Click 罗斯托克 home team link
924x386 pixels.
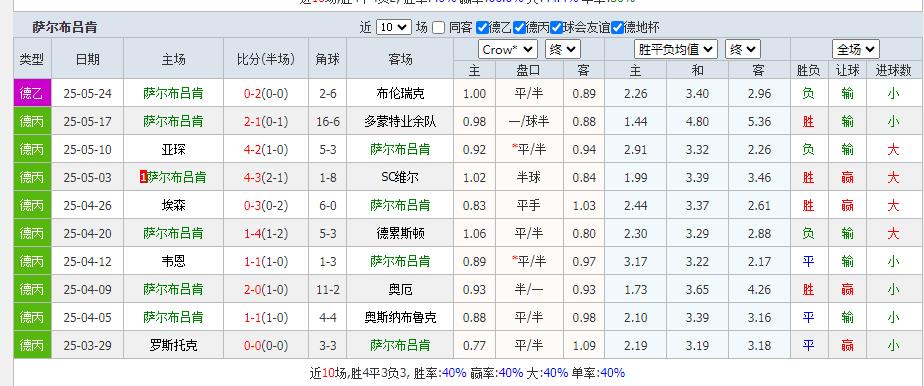tap(173, 345)
